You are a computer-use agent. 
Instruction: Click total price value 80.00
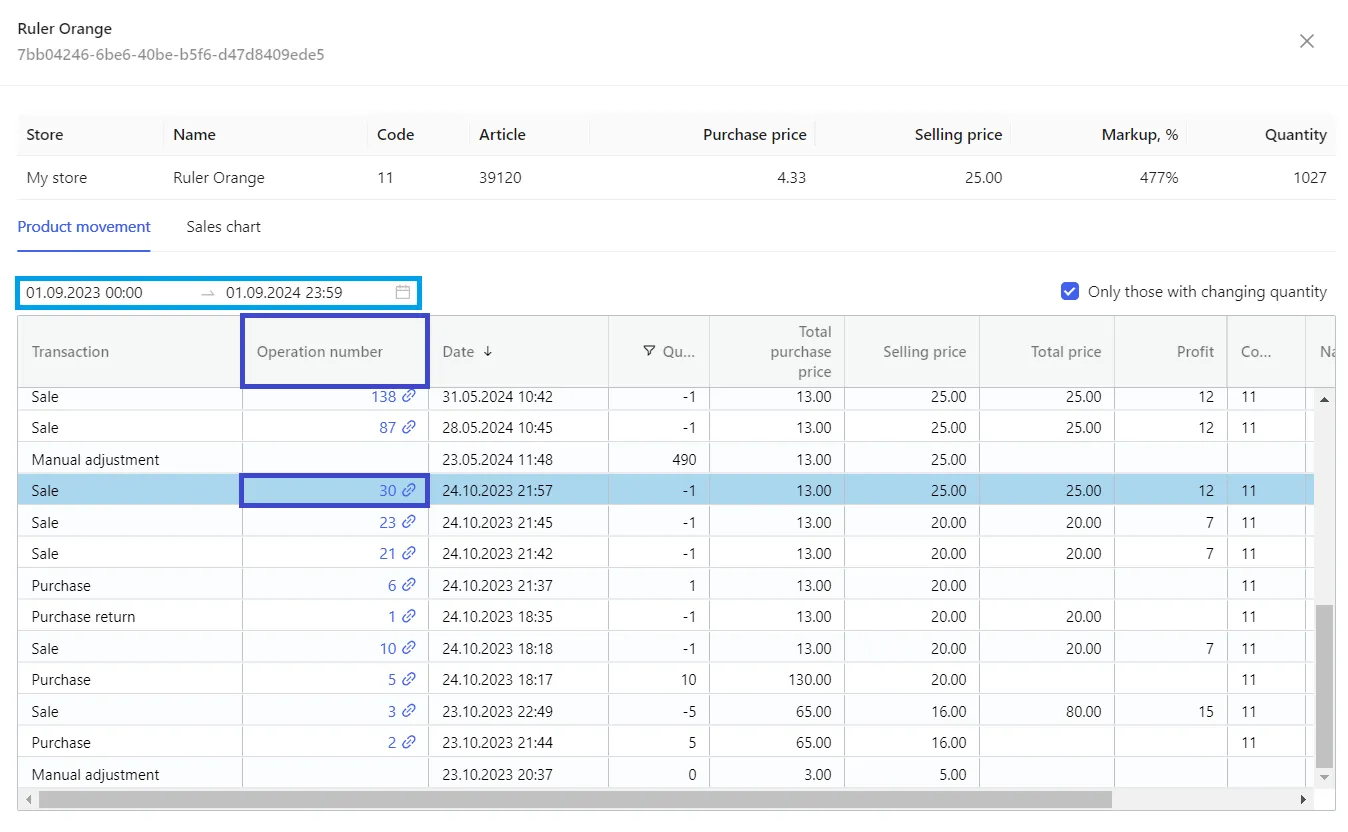coord(1083,712)
